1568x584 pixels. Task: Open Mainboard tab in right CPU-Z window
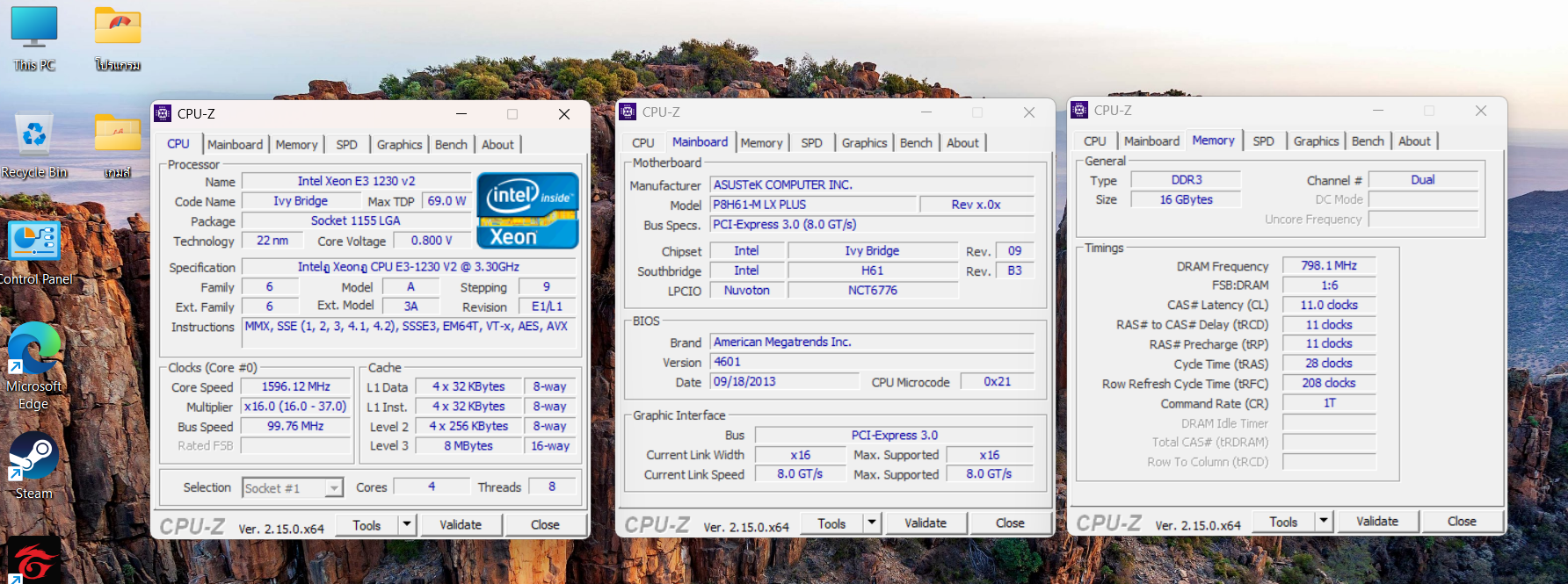[x=1151, y=141]
